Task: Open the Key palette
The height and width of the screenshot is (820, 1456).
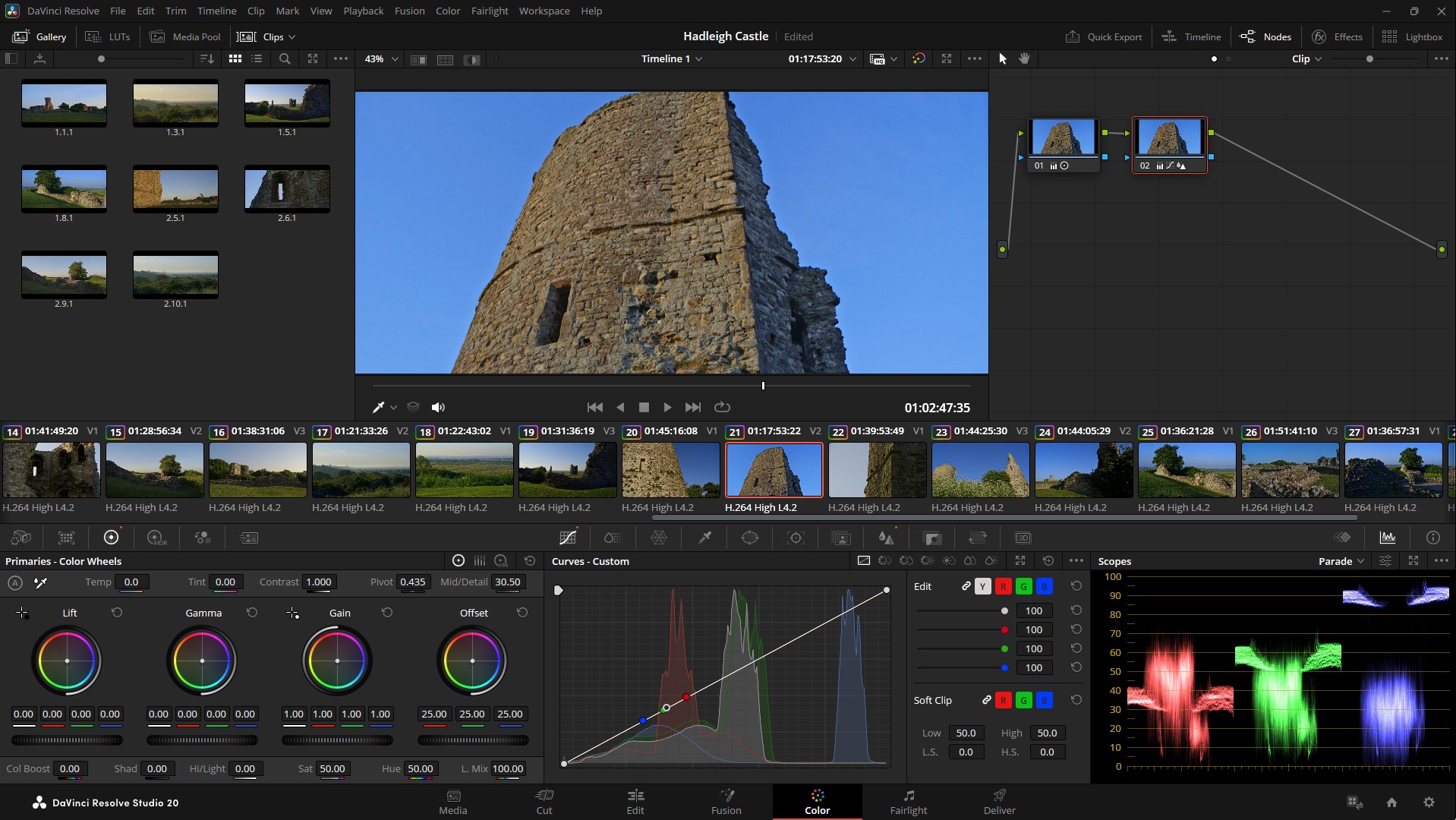Action: pos(932,538)
